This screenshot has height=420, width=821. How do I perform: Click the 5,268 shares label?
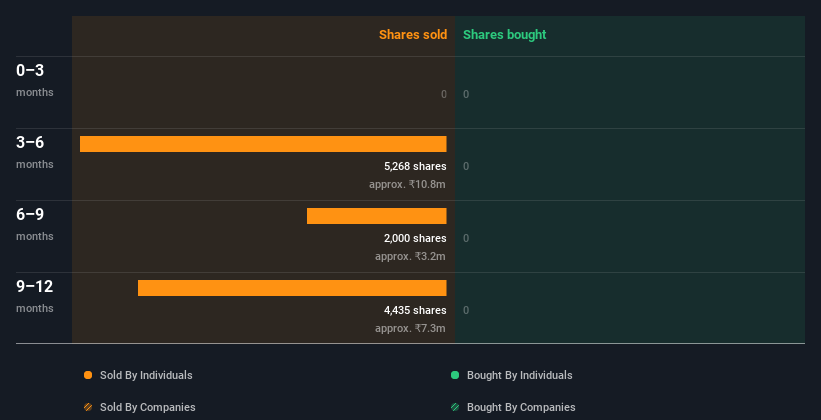click(415, 166)
